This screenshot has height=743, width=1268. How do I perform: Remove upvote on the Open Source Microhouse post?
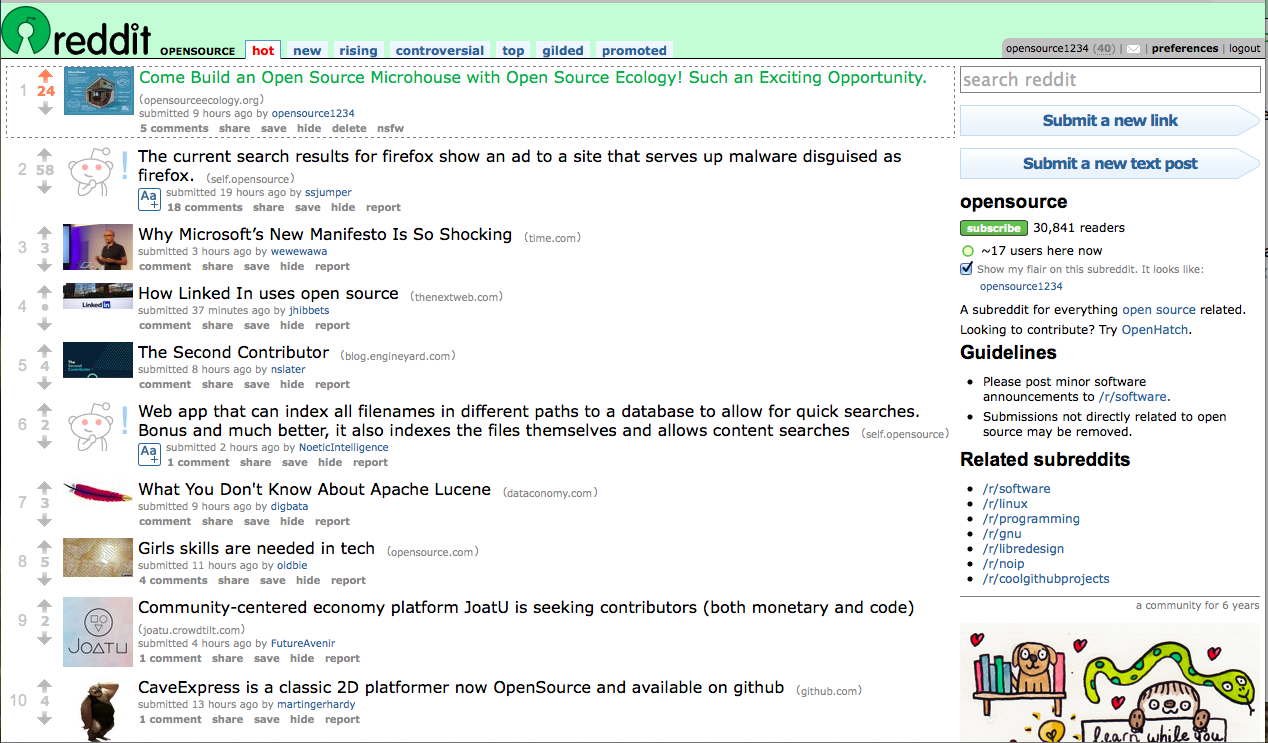(x=45, y=74)
